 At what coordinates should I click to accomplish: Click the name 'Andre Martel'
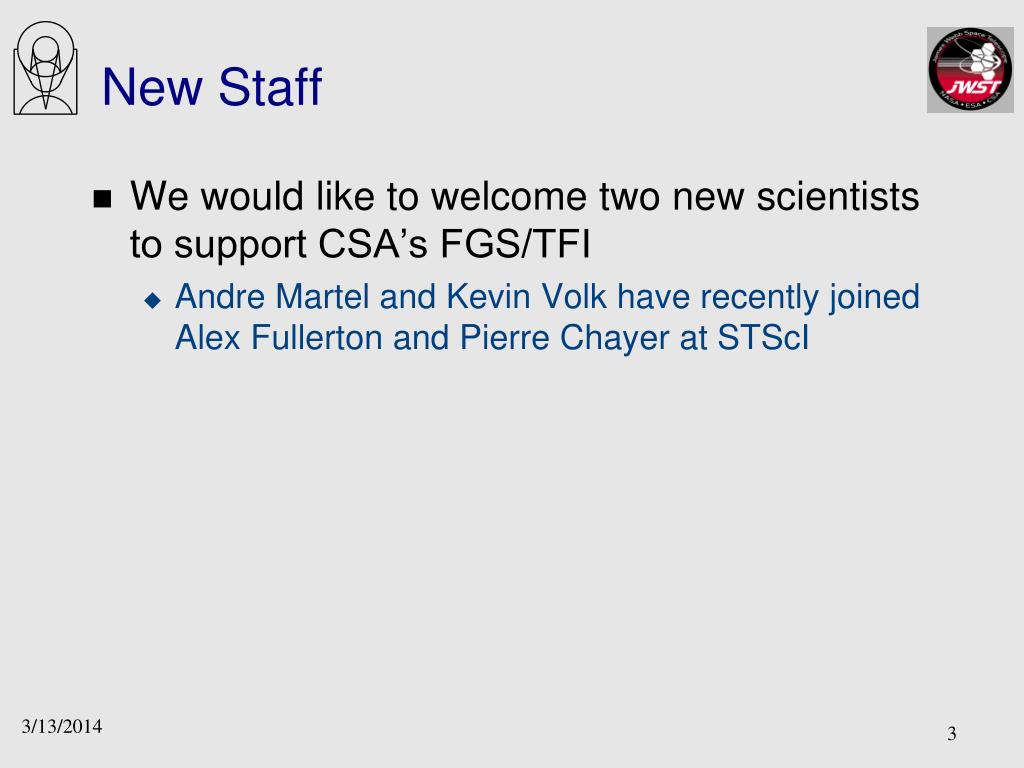pyautogui.click(x=272, y=296)
